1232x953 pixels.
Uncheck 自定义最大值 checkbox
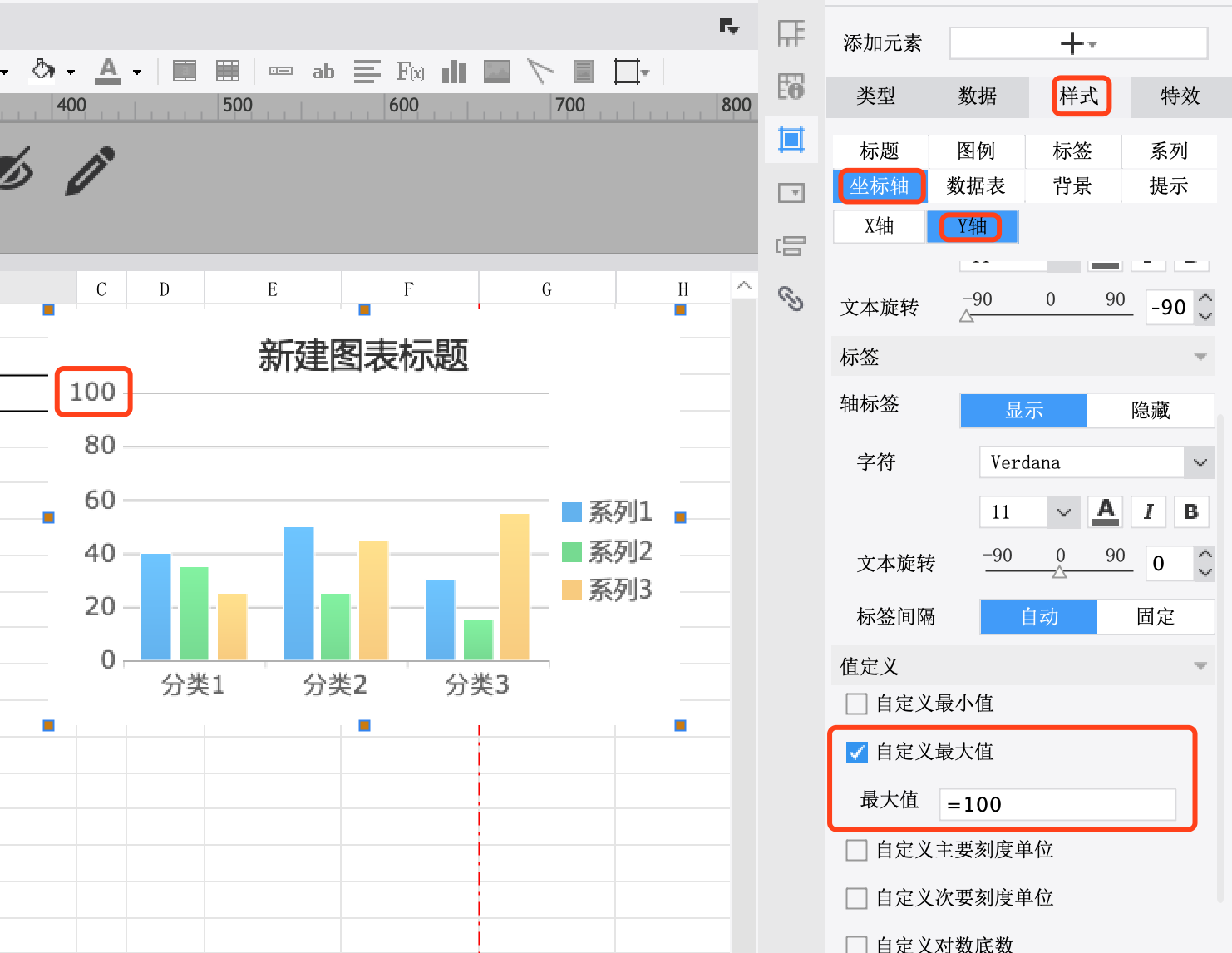tap(856, 752)
